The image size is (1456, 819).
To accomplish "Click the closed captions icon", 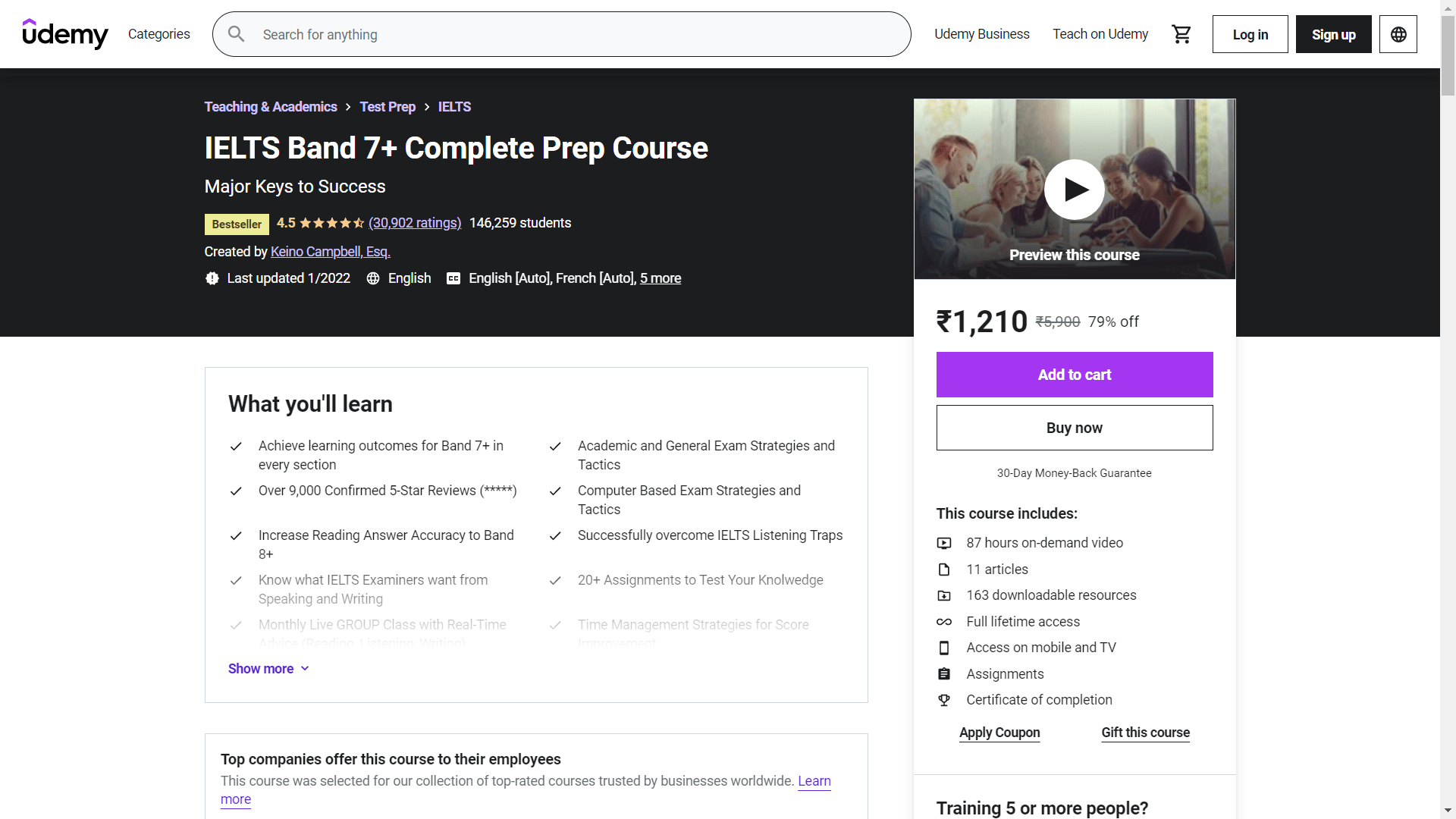I will click(453, 278).
